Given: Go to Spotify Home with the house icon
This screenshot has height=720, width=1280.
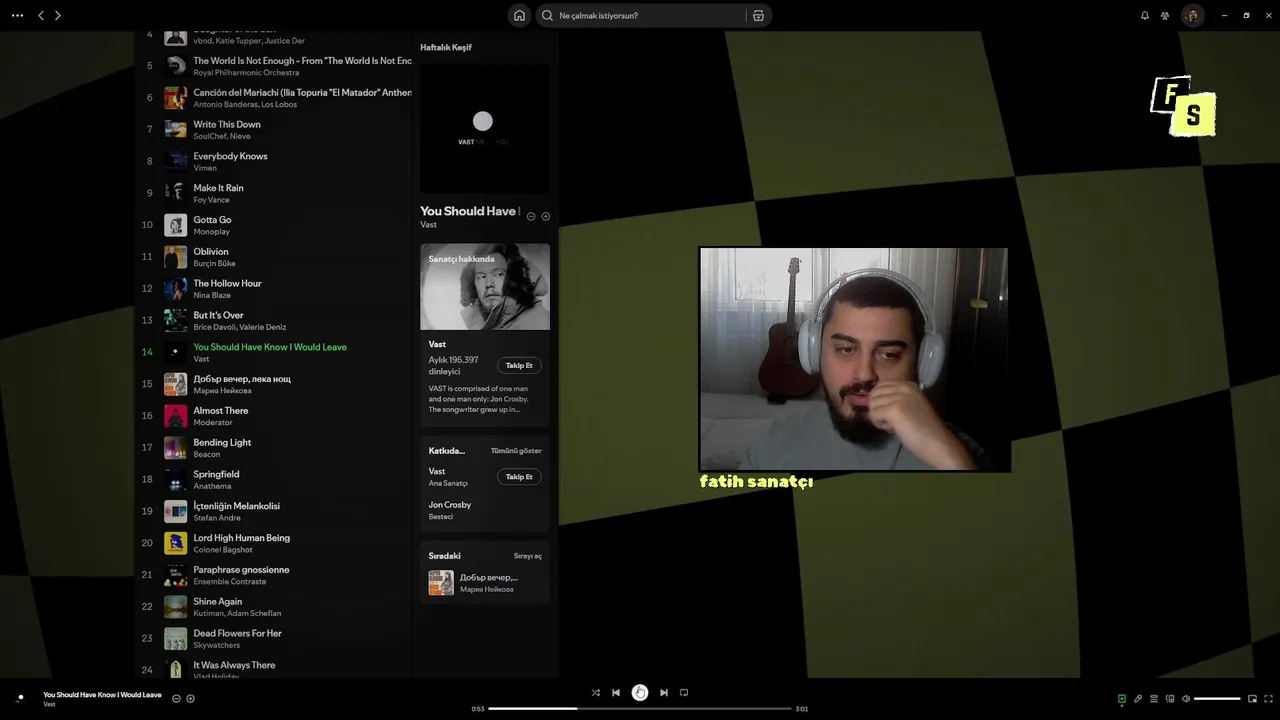Looking at the screenshot, I should (x=519, y=15).
